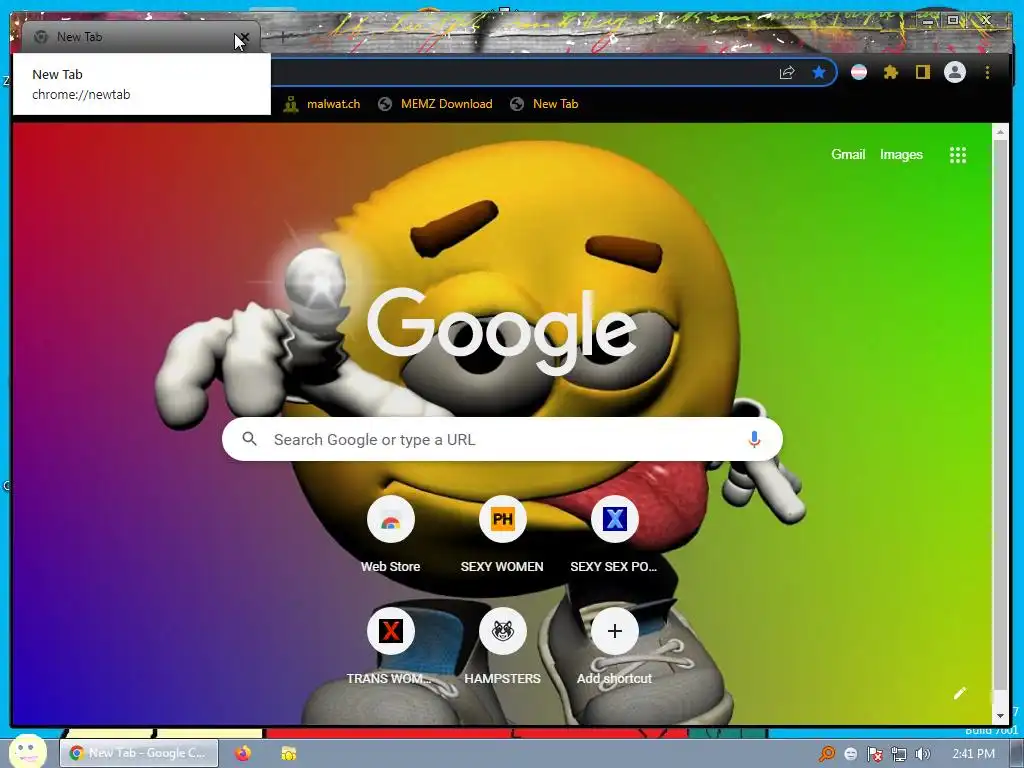Open the New Tab bookmark in bookmarks bar
Image resolution: width=1024 pixels, height=768 pixels.
[x=545, y=104]
